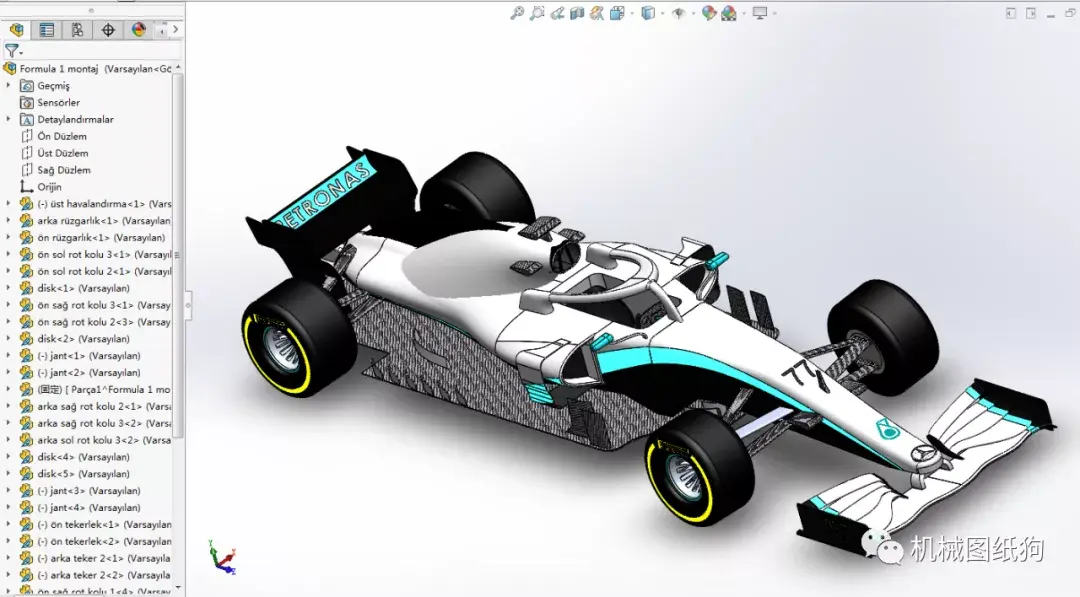The width and height of the screenshot is (1080, 597).
Task: Open View Orientation dropdown arrow
Action: [632, 13]
